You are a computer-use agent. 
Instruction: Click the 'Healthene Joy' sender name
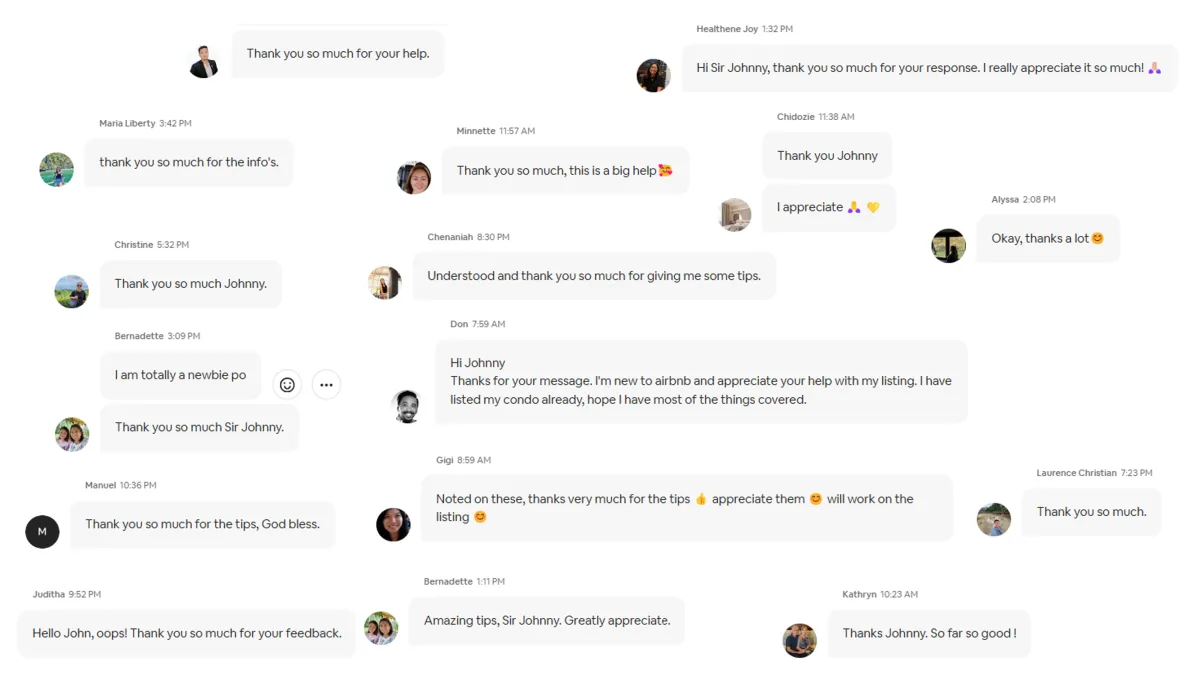click(727, 29)
